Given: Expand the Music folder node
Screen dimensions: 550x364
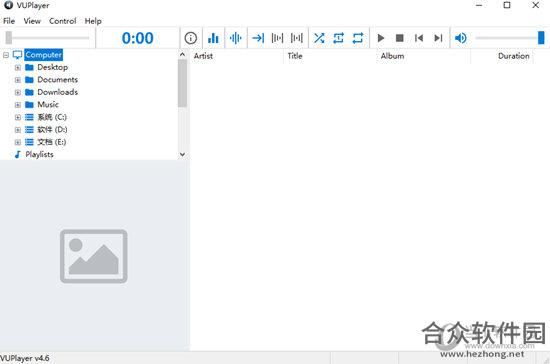Looking at the screenshot, I should pyautogui.click(x=18, y=105).
